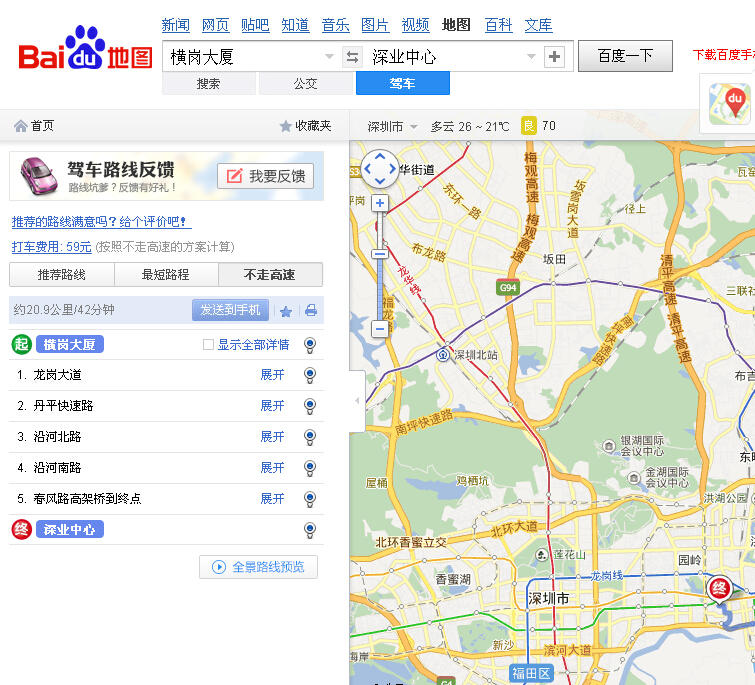Locate step 5 春风路高架桥 on map
Viewport: 755px width, 685px height.
310,499
